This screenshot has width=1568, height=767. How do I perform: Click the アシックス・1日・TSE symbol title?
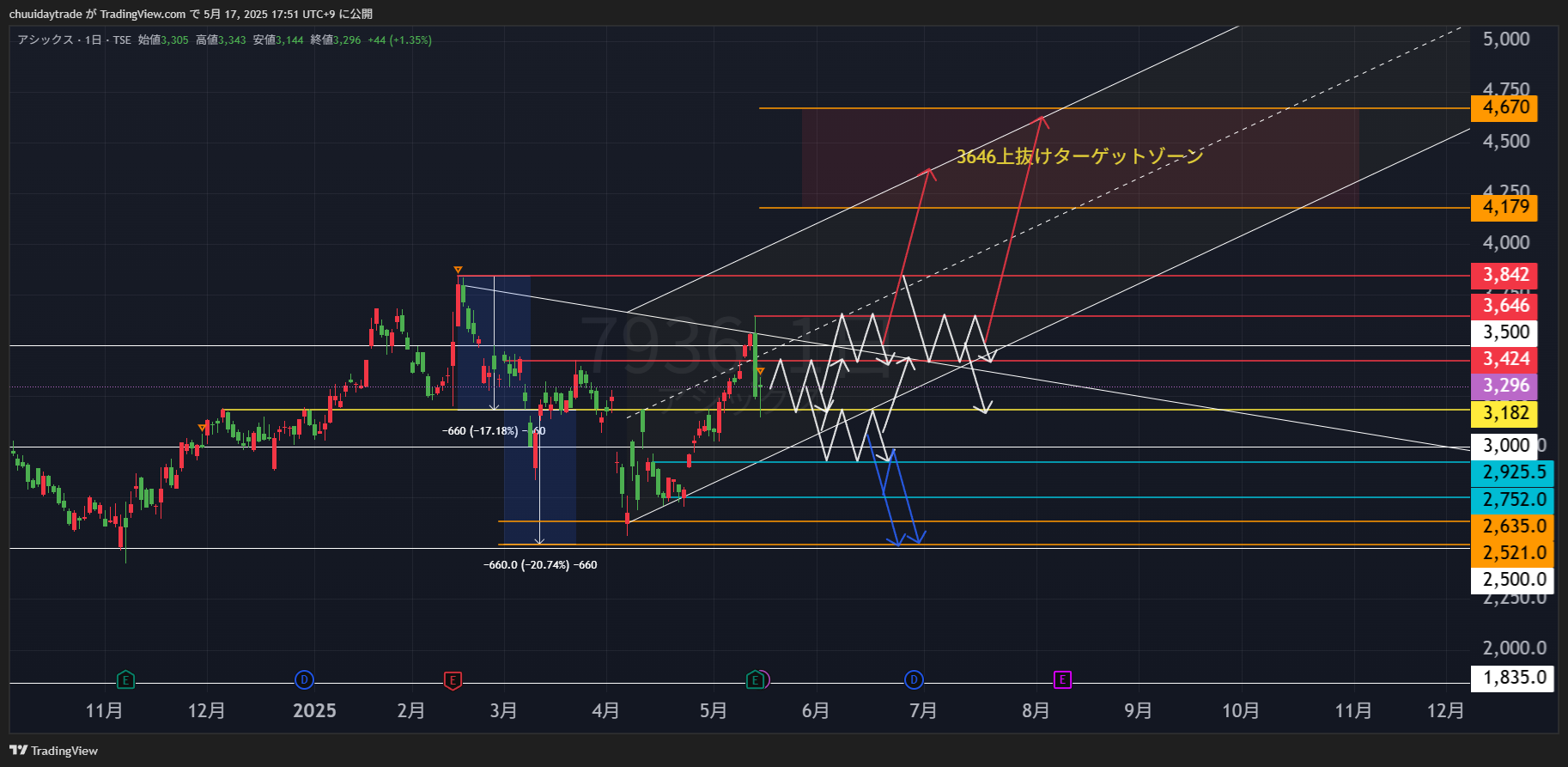click(x=74, y=40)
